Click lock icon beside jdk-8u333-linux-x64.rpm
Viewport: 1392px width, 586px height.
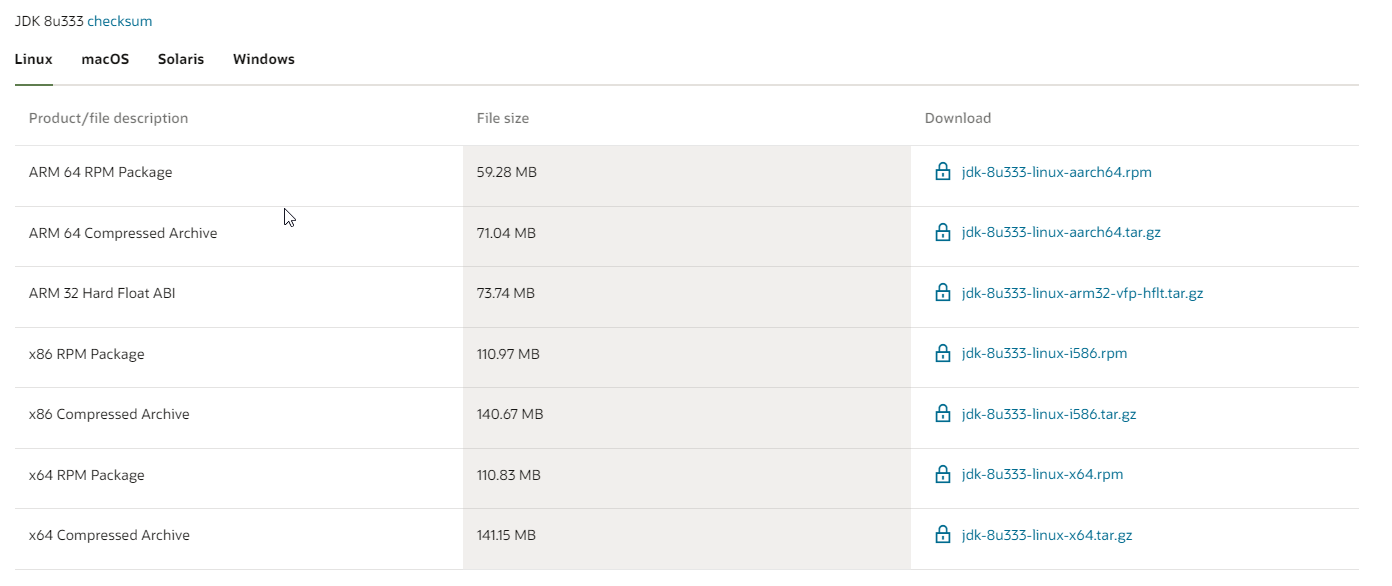coord(942,474)
